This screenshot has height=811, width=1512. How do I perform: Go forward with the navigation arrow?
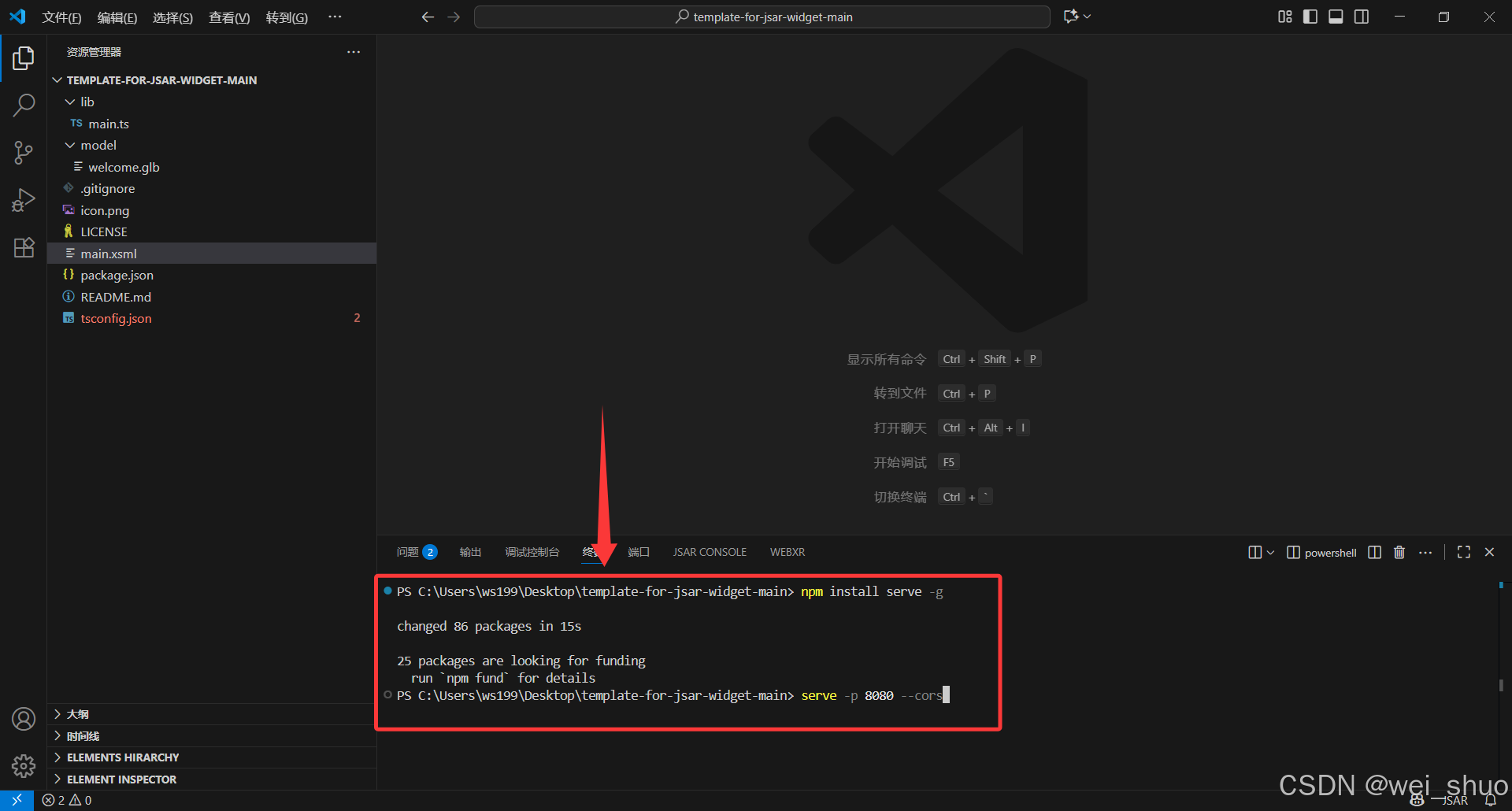point(454,17)
